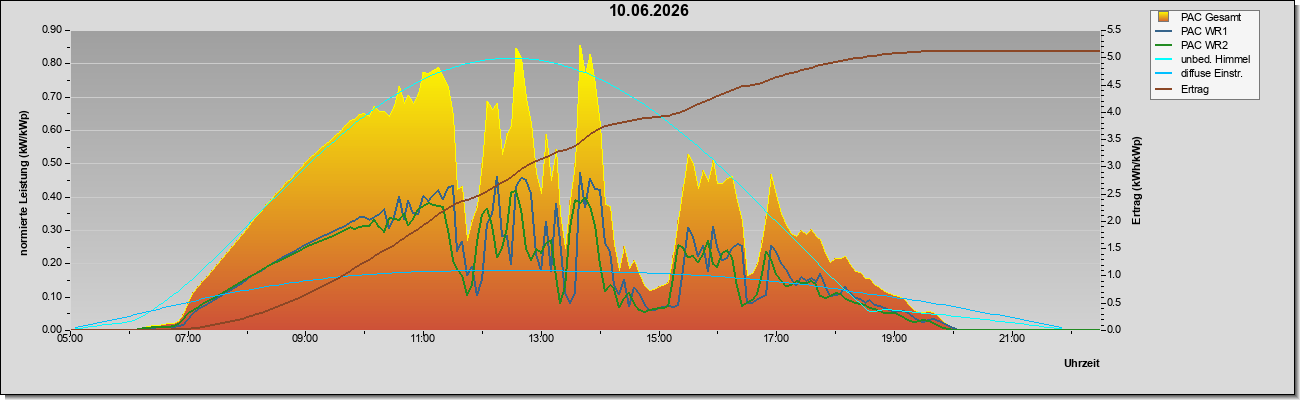Click the 0.10 left axis value

coord(53,296)
